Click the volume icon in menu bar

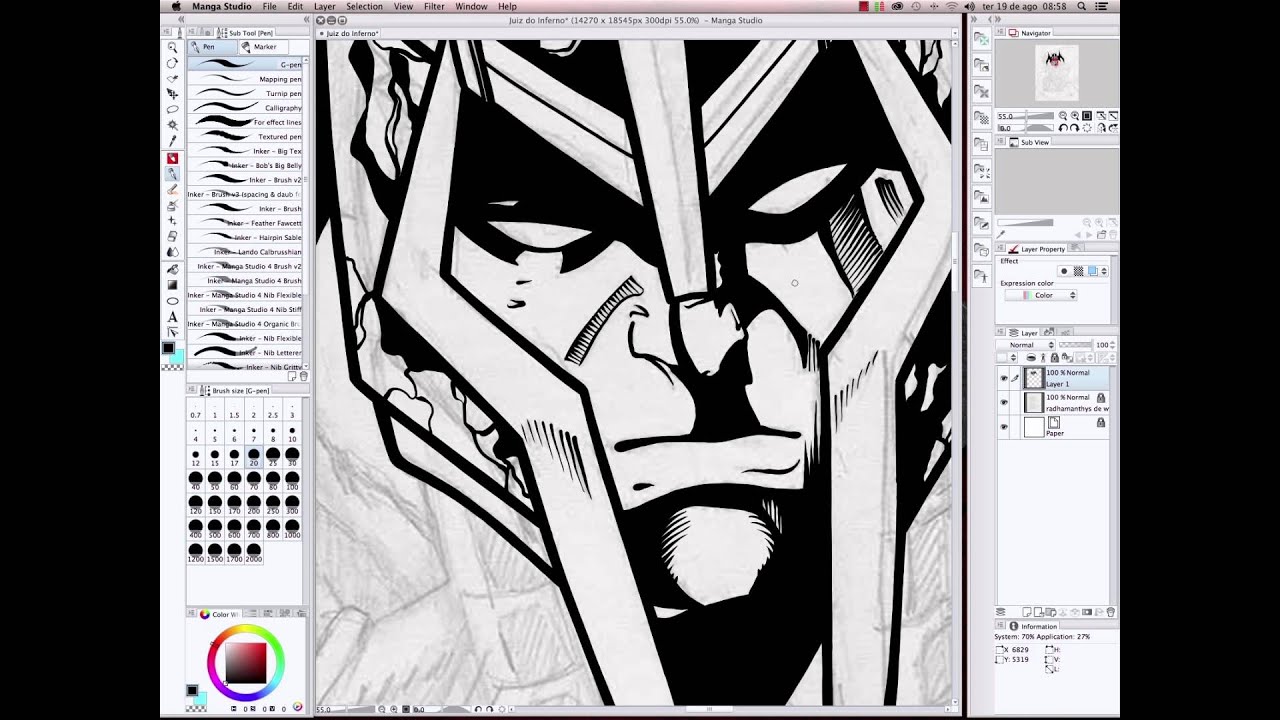pos(969,6)
